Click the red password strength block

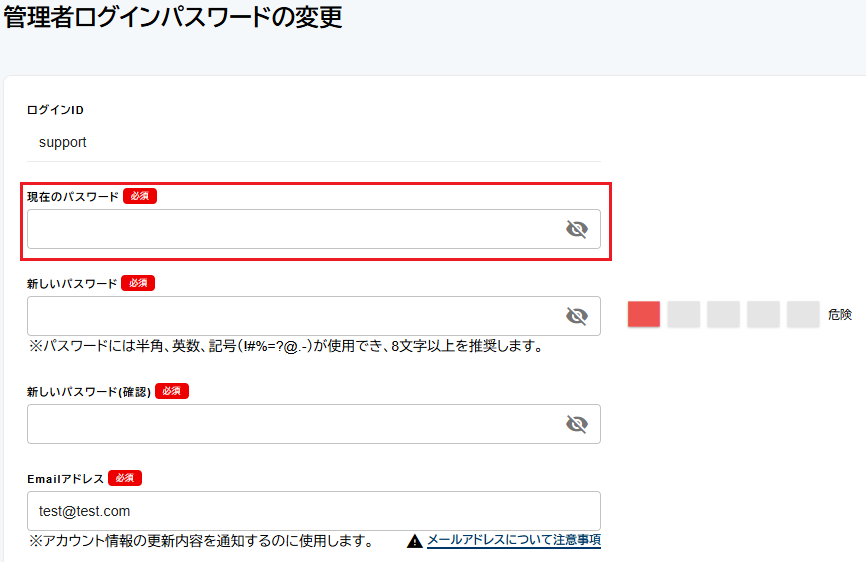click(x=644, y=314)
